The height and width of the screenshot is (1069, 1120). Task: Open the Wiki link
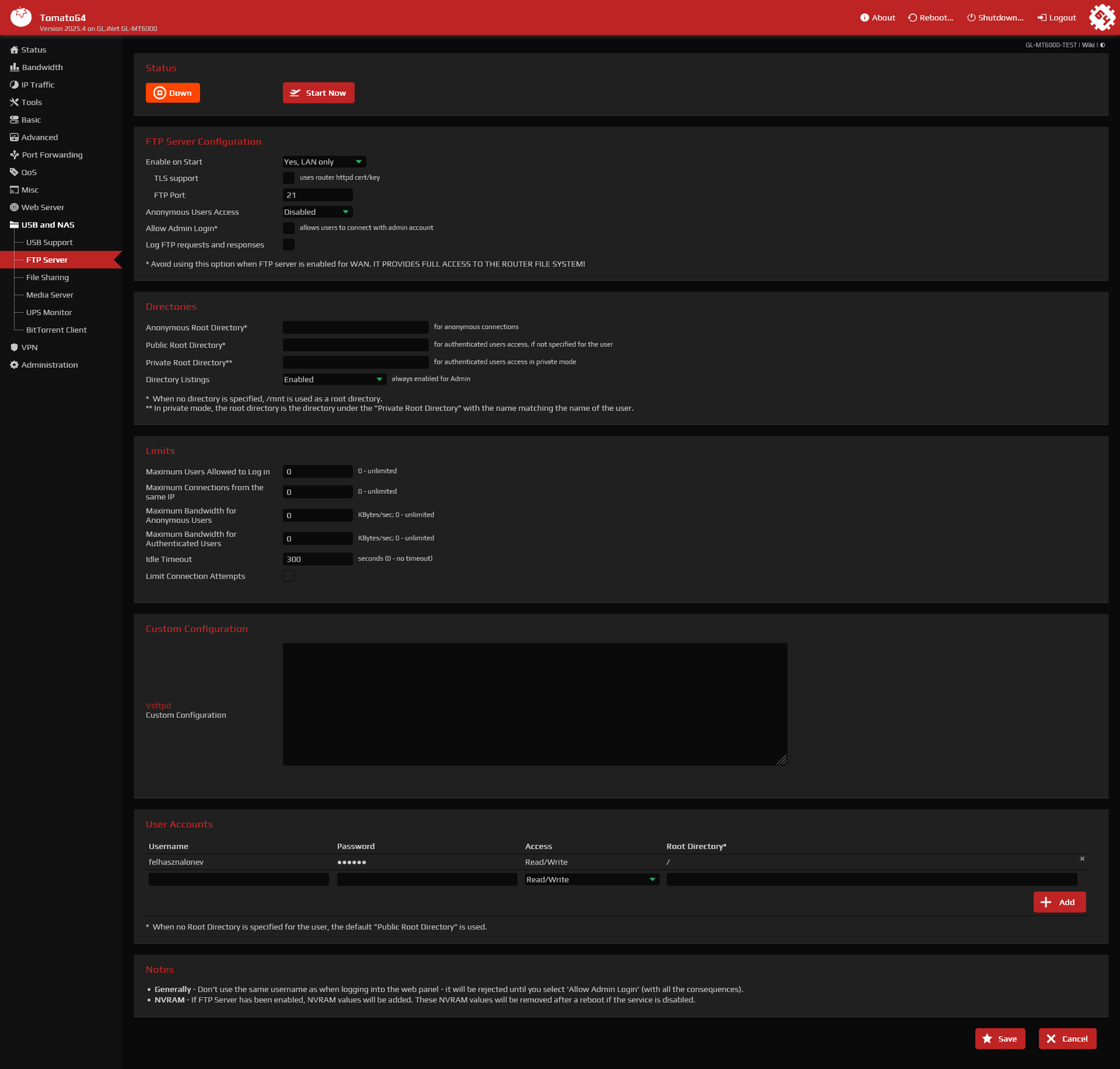[x=1088, y=45]
